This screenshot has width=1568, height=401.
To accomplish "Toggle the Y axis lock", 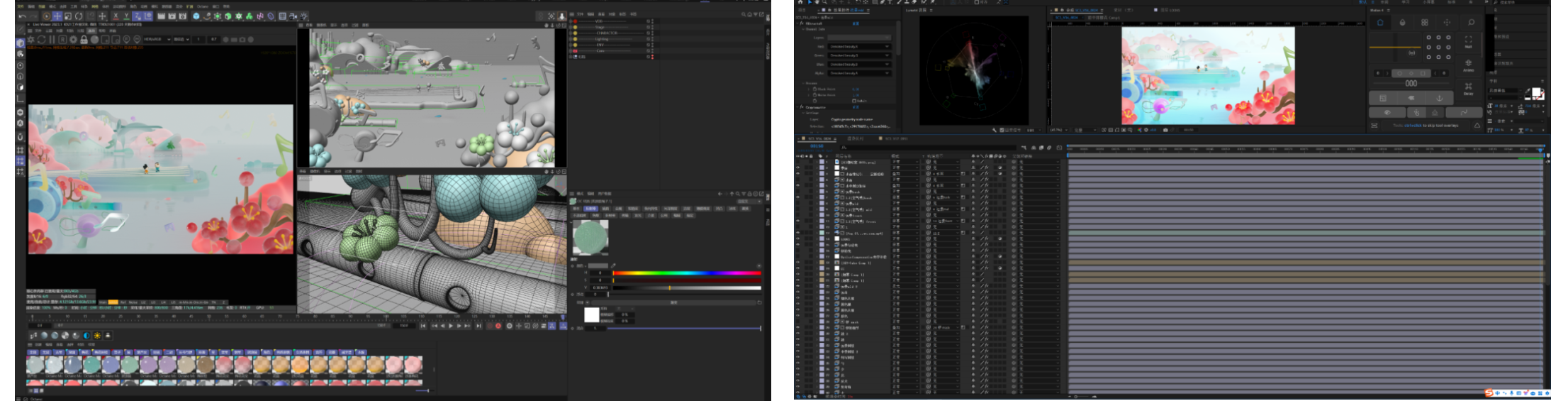I will [126, 16].
